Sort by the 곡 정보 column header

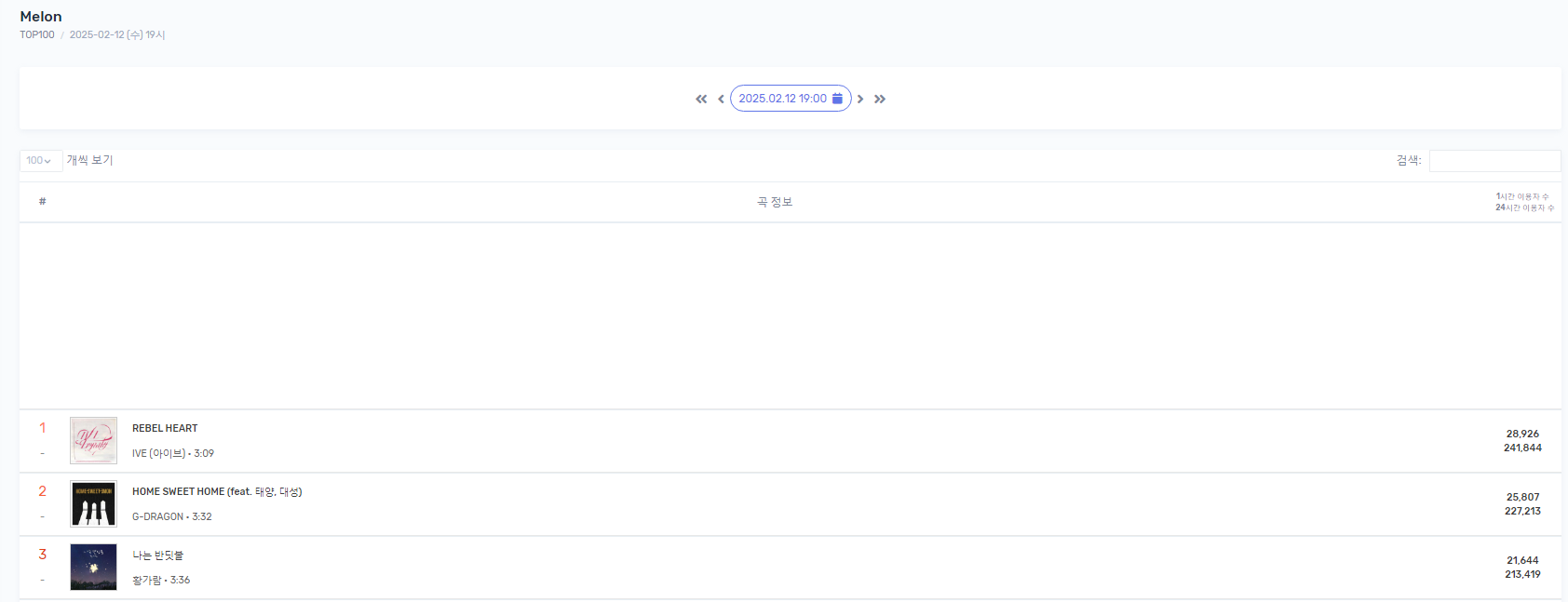pyautogui.click(x=775, y=202)
